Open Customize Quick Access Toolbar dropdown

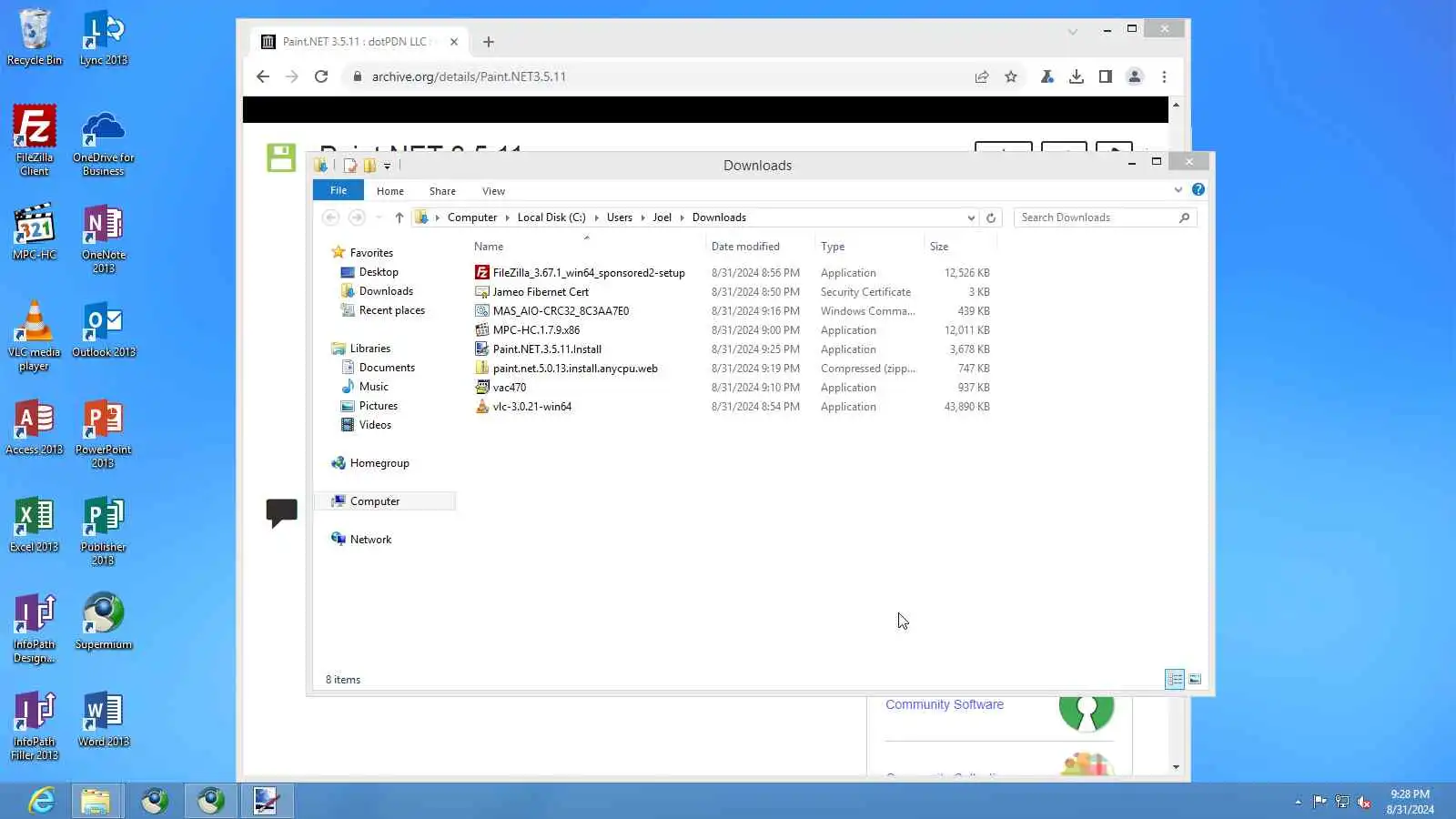[x=387, y=166]
